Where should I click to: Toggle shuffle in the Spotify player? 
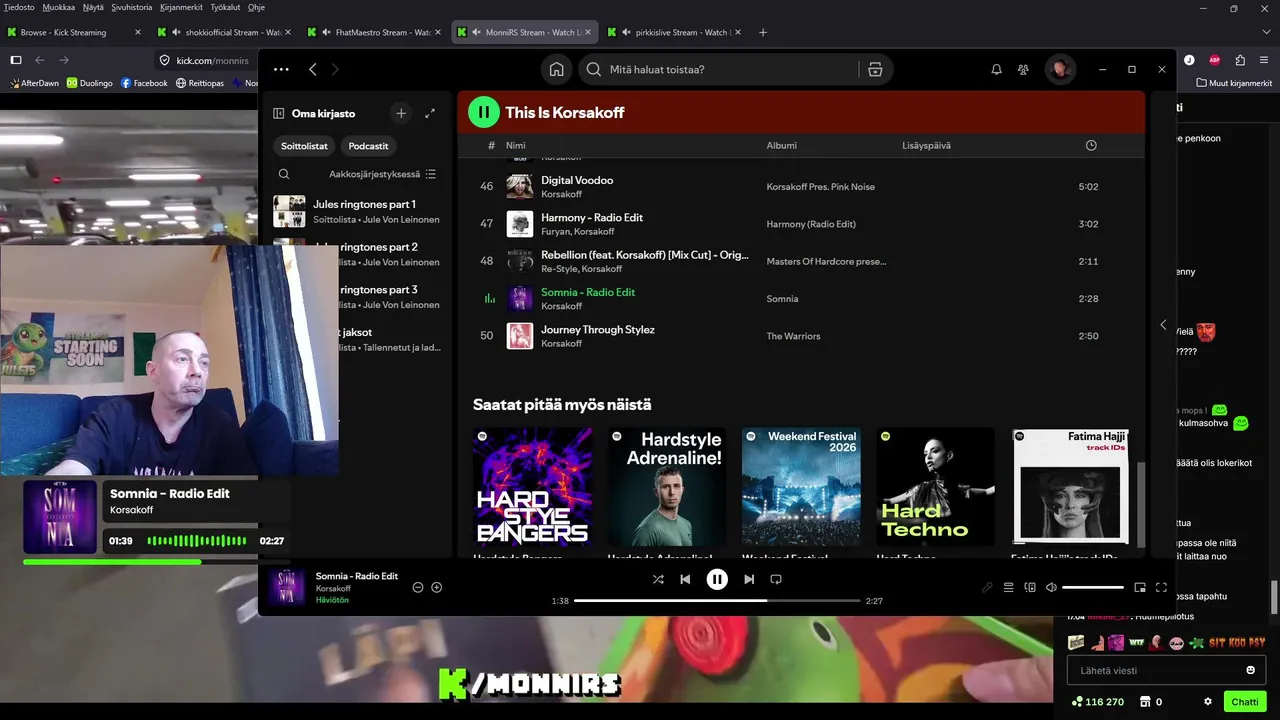click(x=658, y=579)
